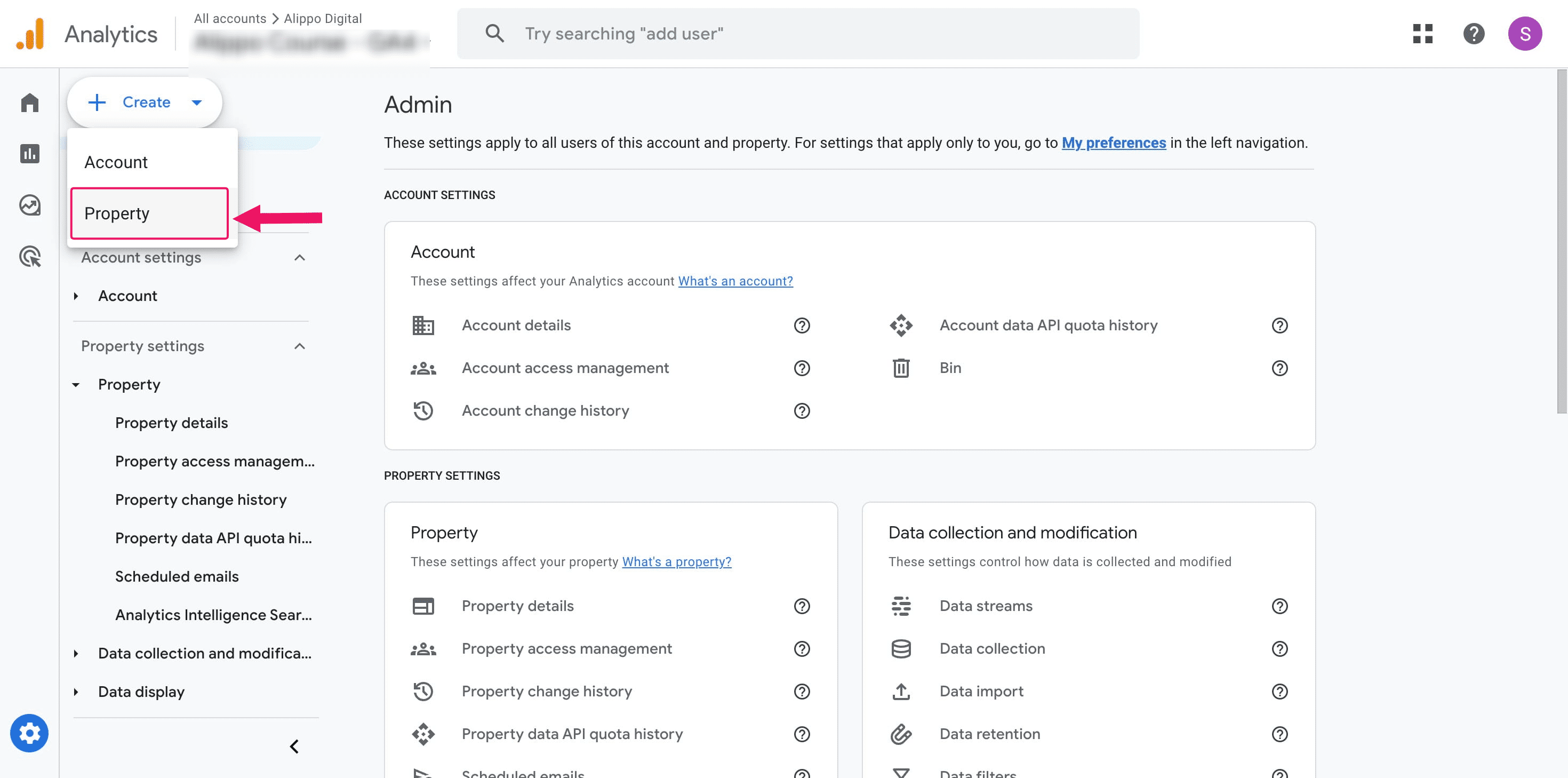Open the Explore icon in sidebar
The width and height of the screenshot is (1568, 778).
29,205
